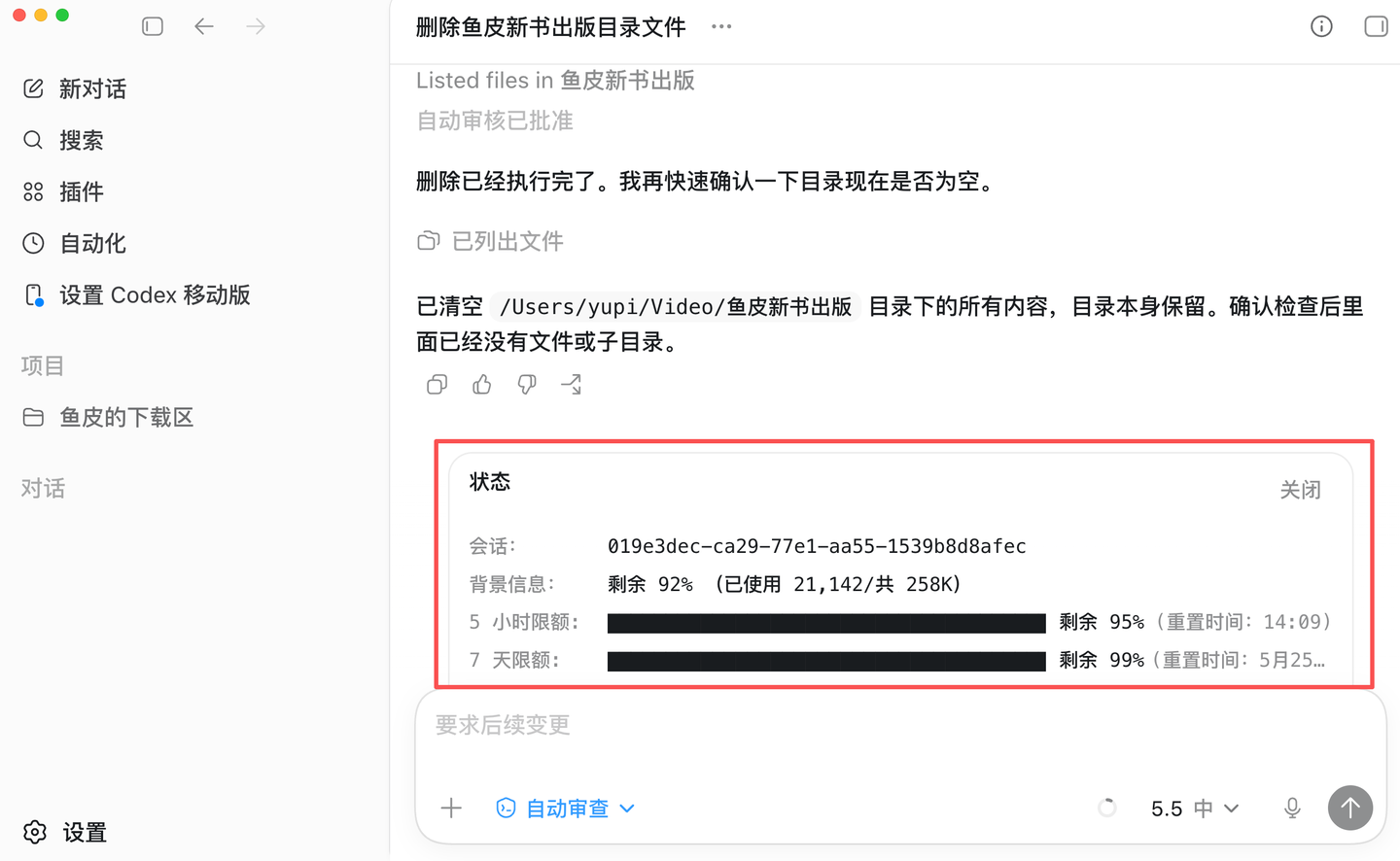Share the response with the arrow icon
This screenshot has height=861, width=1400.
tap(572, 385)
